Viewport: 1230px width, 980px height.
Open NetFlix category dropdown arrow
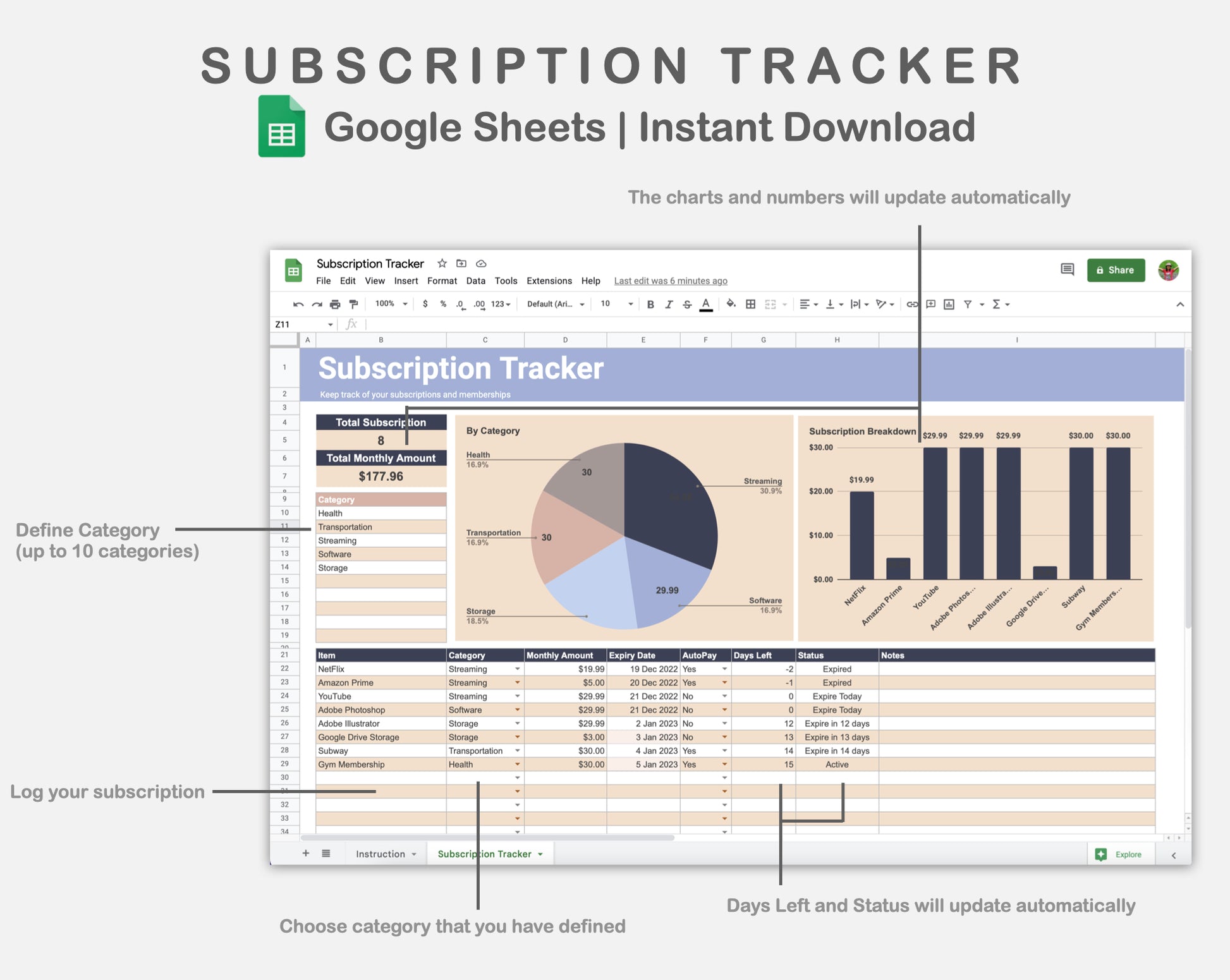(x=517, y=669)
